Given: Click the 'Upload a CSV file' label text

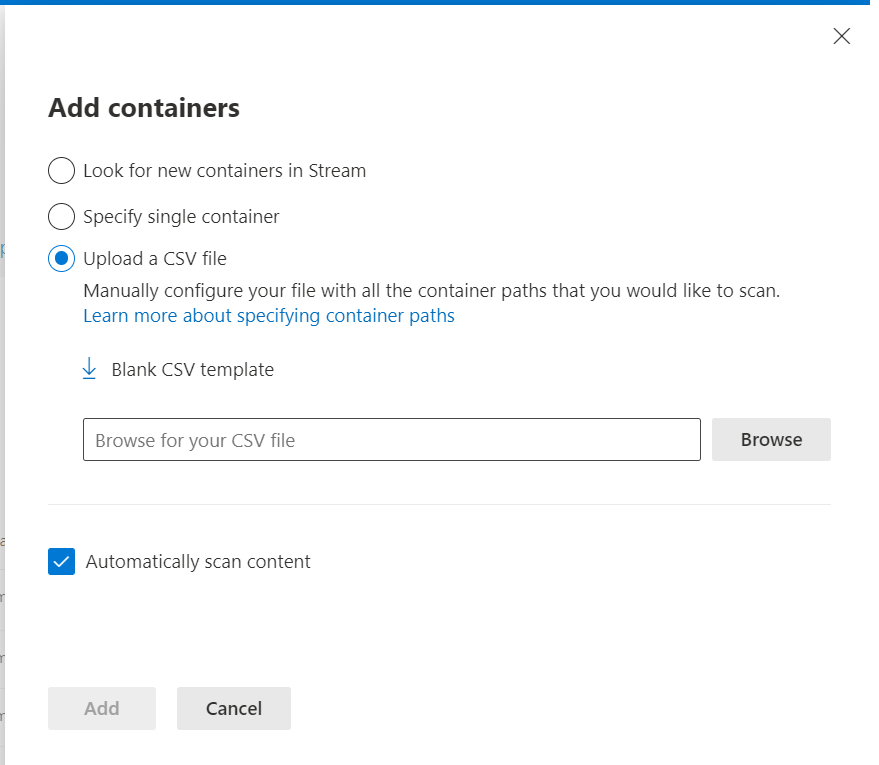Looking at the screenshot, I should click(x=155, y=259).
